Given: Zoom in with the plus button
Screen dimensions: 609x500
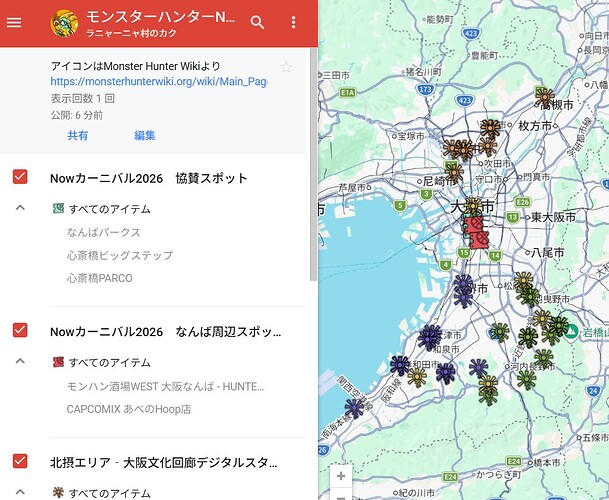Looking at the screenshot, I should [341, 476].
